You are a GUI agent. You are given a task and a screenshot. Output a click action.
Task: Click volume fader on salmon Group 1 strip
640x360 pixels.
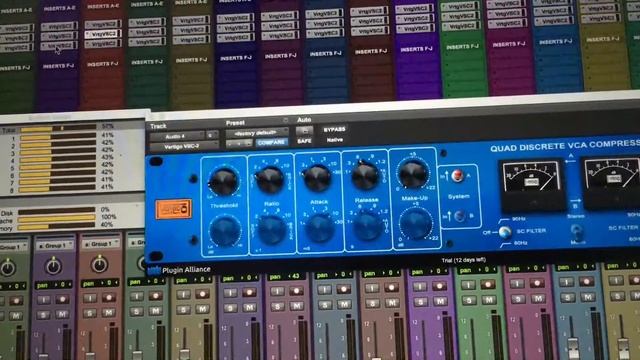click(x=90, y=356)
